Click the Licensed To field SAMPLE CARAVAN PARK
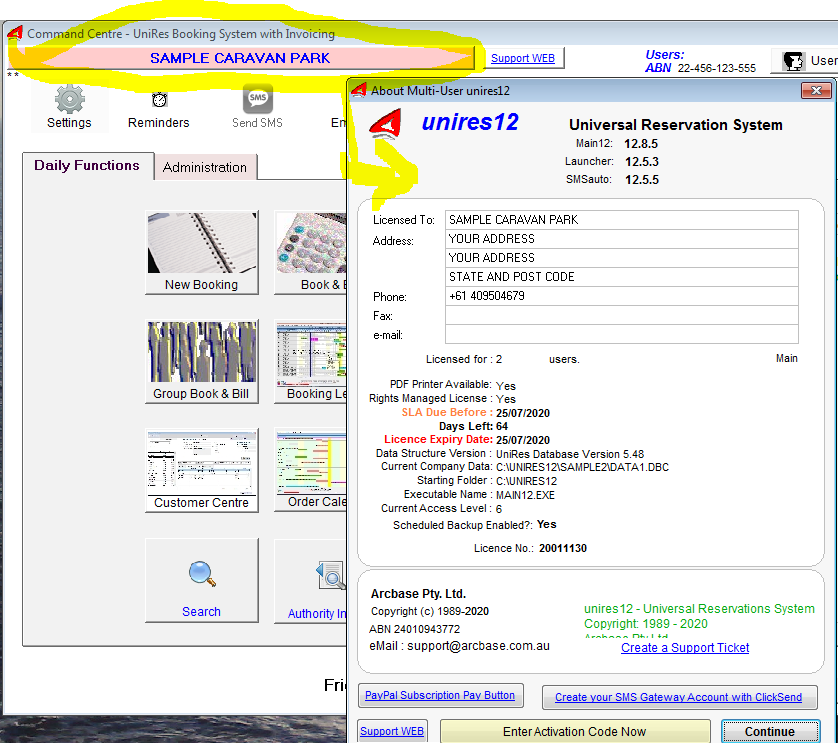 (622, 220)
